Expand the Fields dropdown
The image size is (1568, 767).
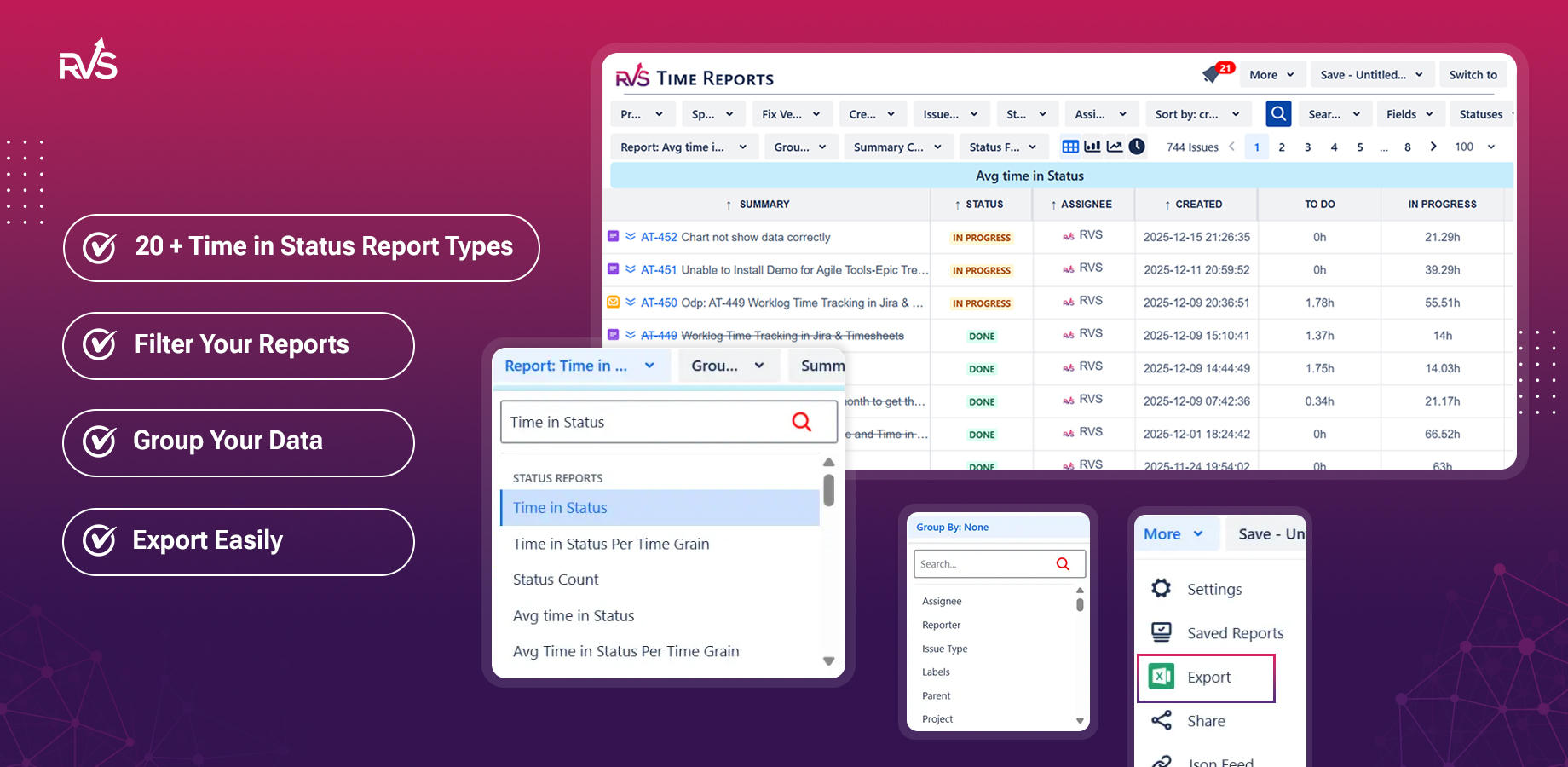coord(1409,113)
